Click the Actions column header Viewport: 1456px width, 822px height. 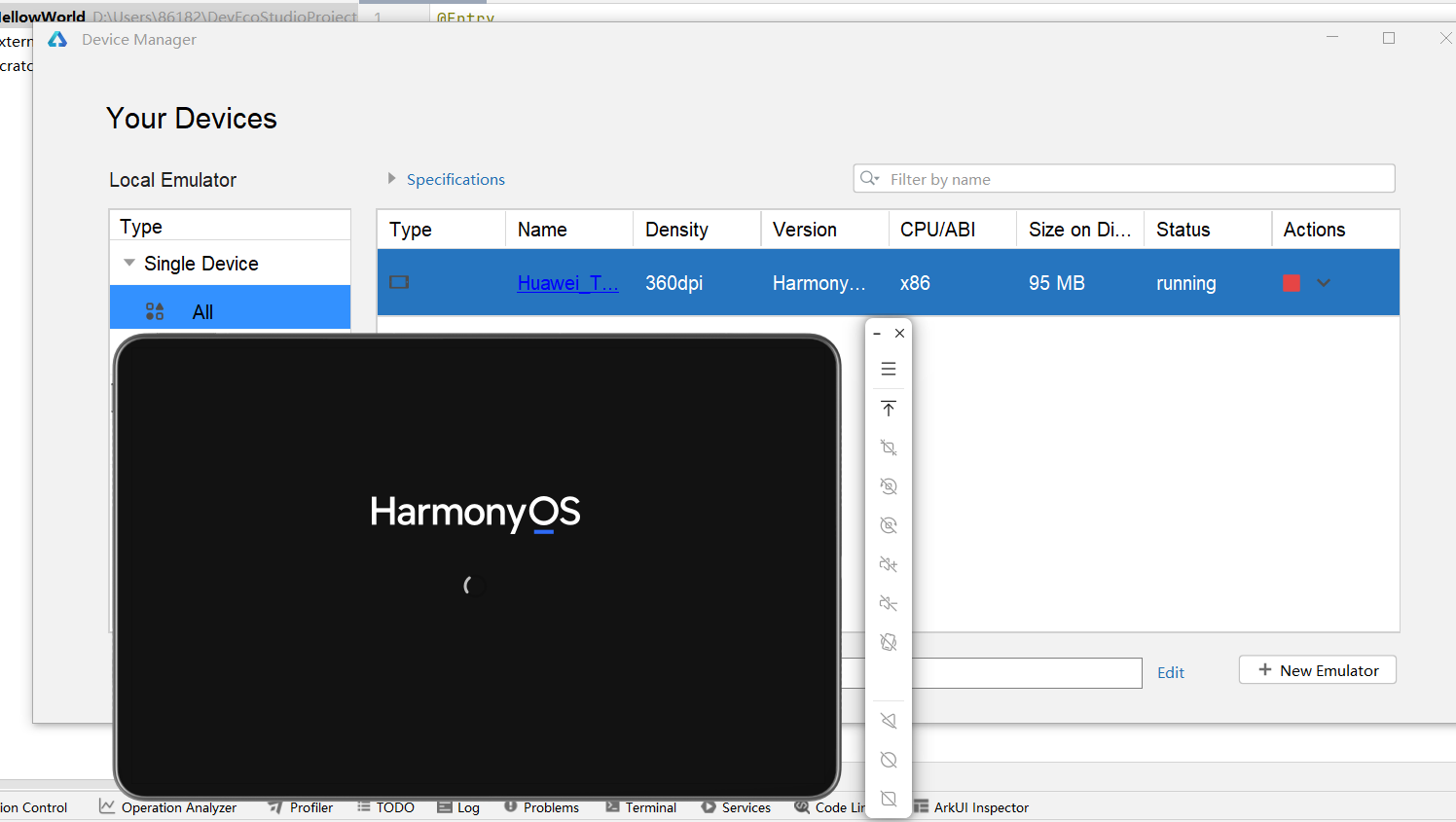click(1335, 230)
